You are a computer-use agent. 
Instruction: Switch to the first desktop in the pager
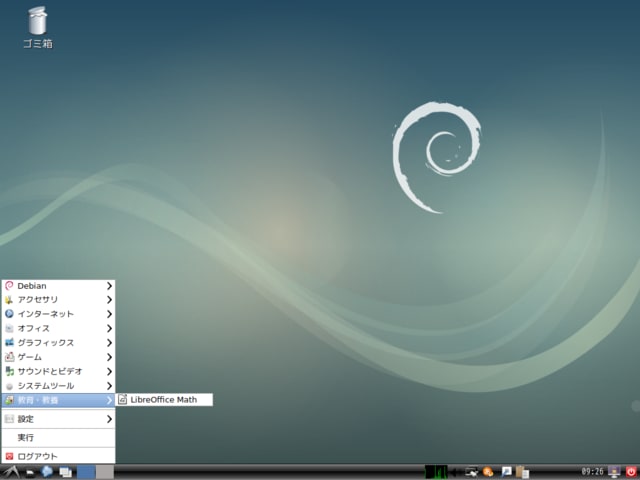86,472
